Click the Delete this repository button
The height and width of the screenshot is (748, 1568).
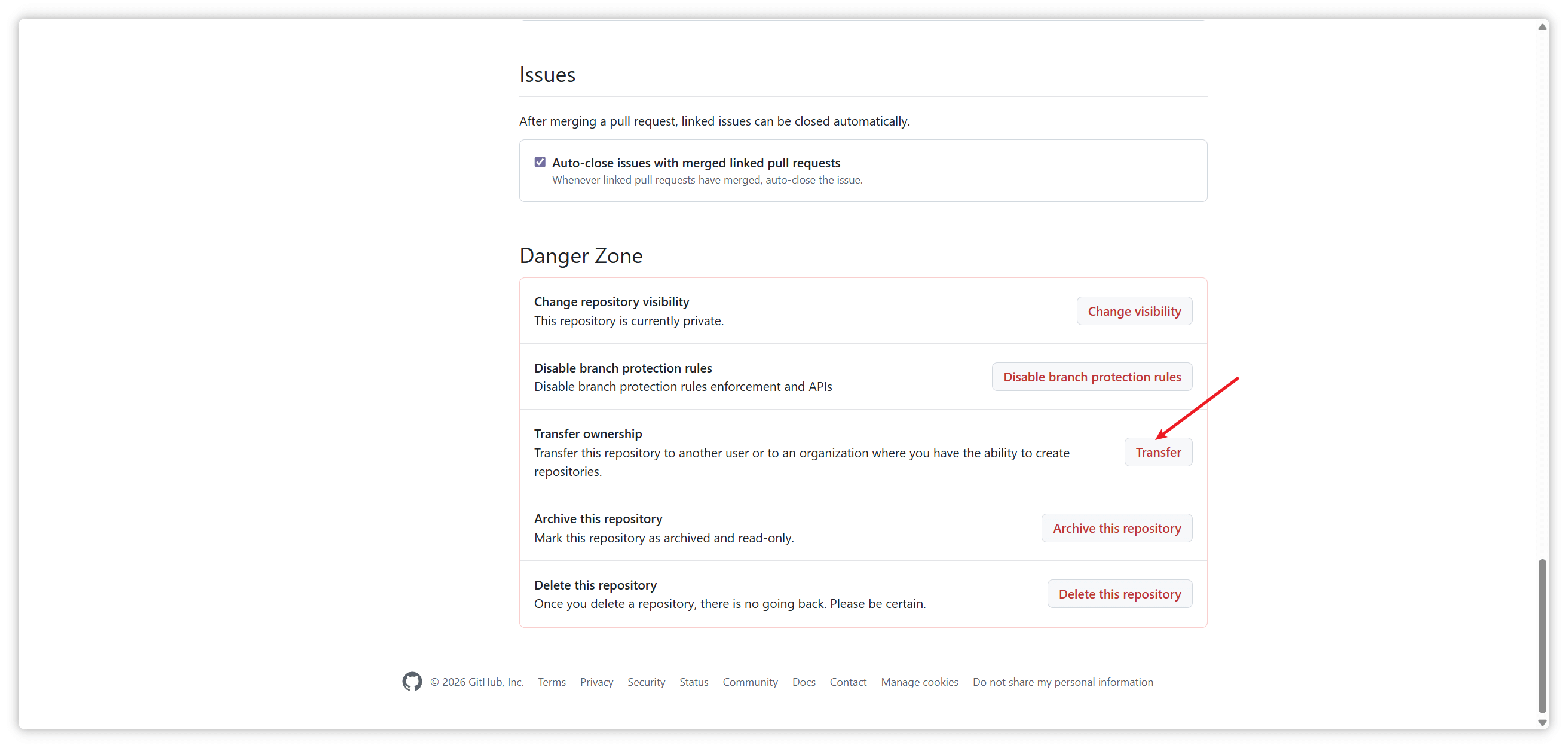tap(1119, 594)
